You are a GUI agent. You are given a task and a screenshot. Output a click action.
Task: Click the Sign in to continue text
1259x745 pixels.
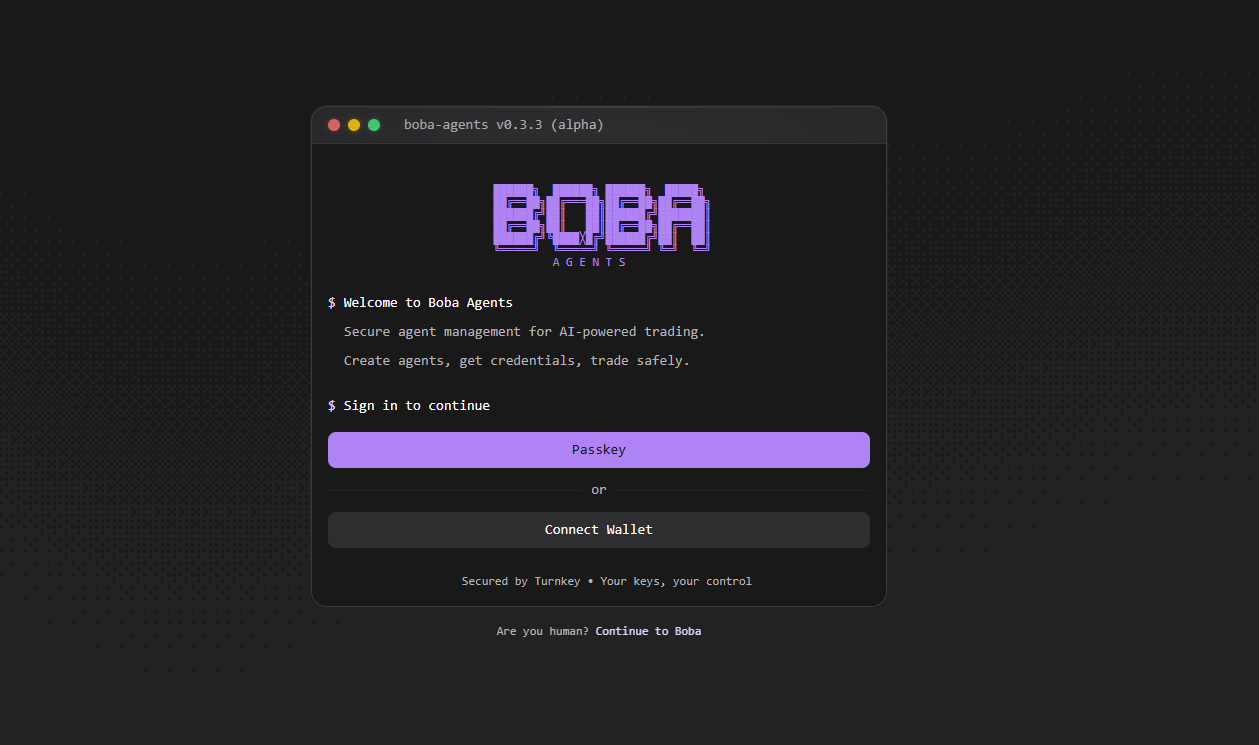(417, 406)
